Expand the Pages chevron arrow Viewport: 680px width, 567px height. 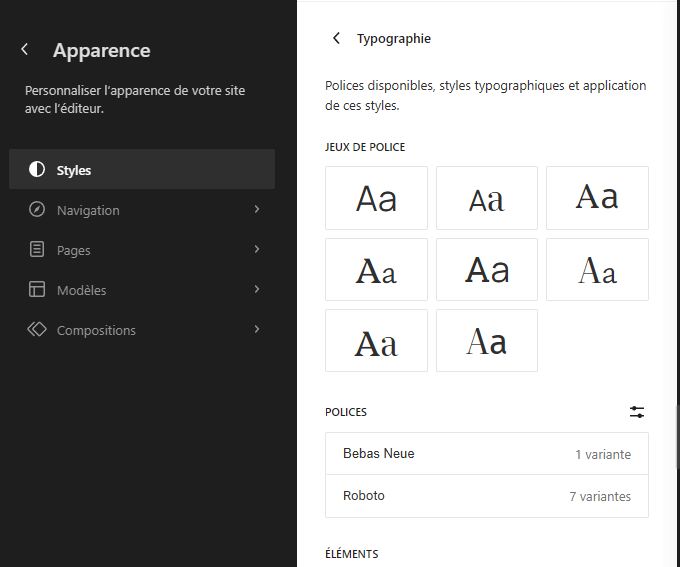[x=257, y=250]
